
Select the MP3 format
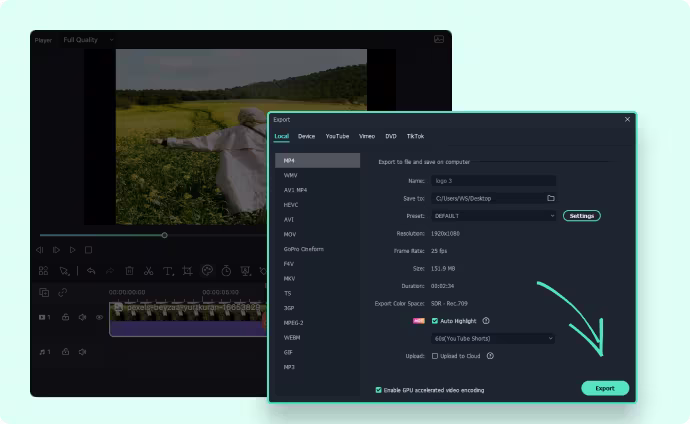317,367
